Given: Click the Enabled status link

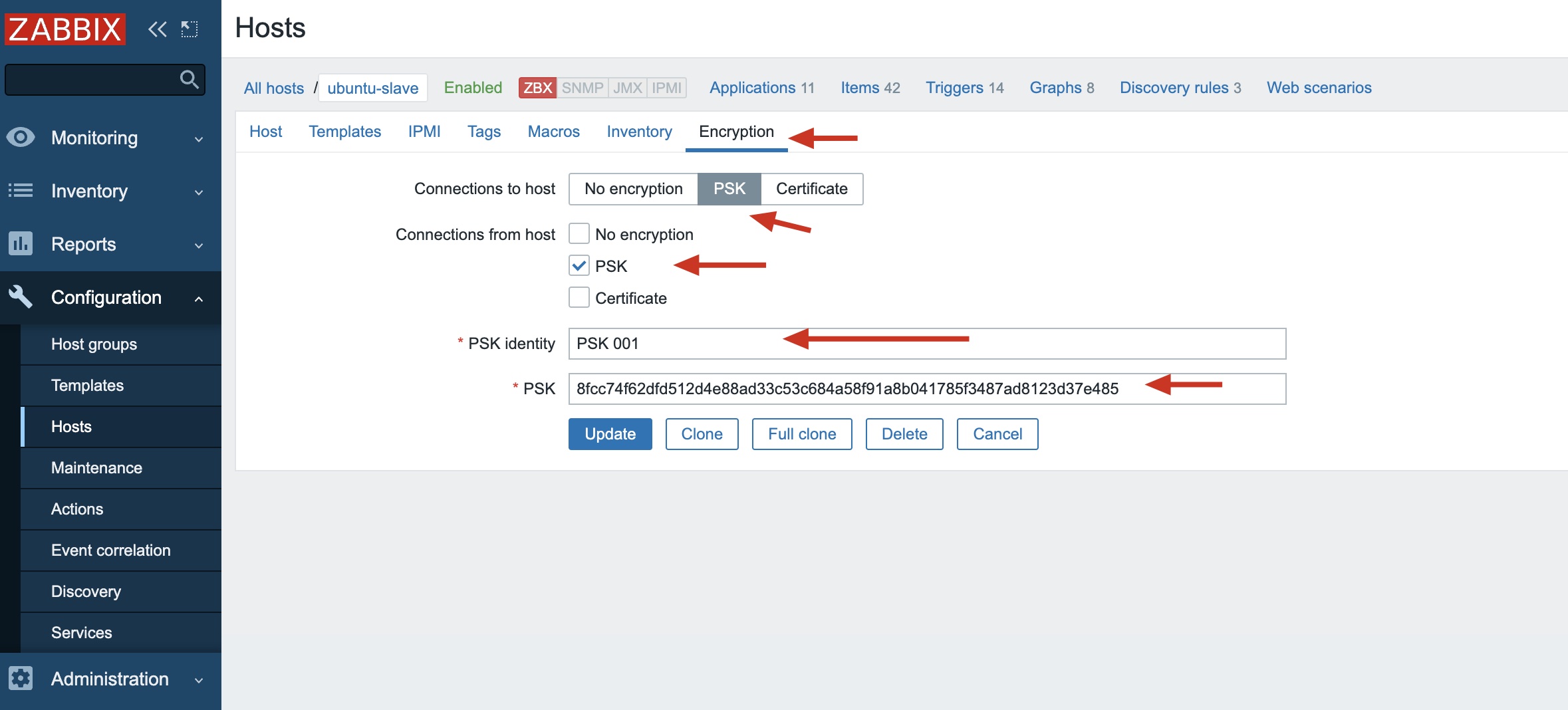Looking at the screenshot, I should pos(473,88).
